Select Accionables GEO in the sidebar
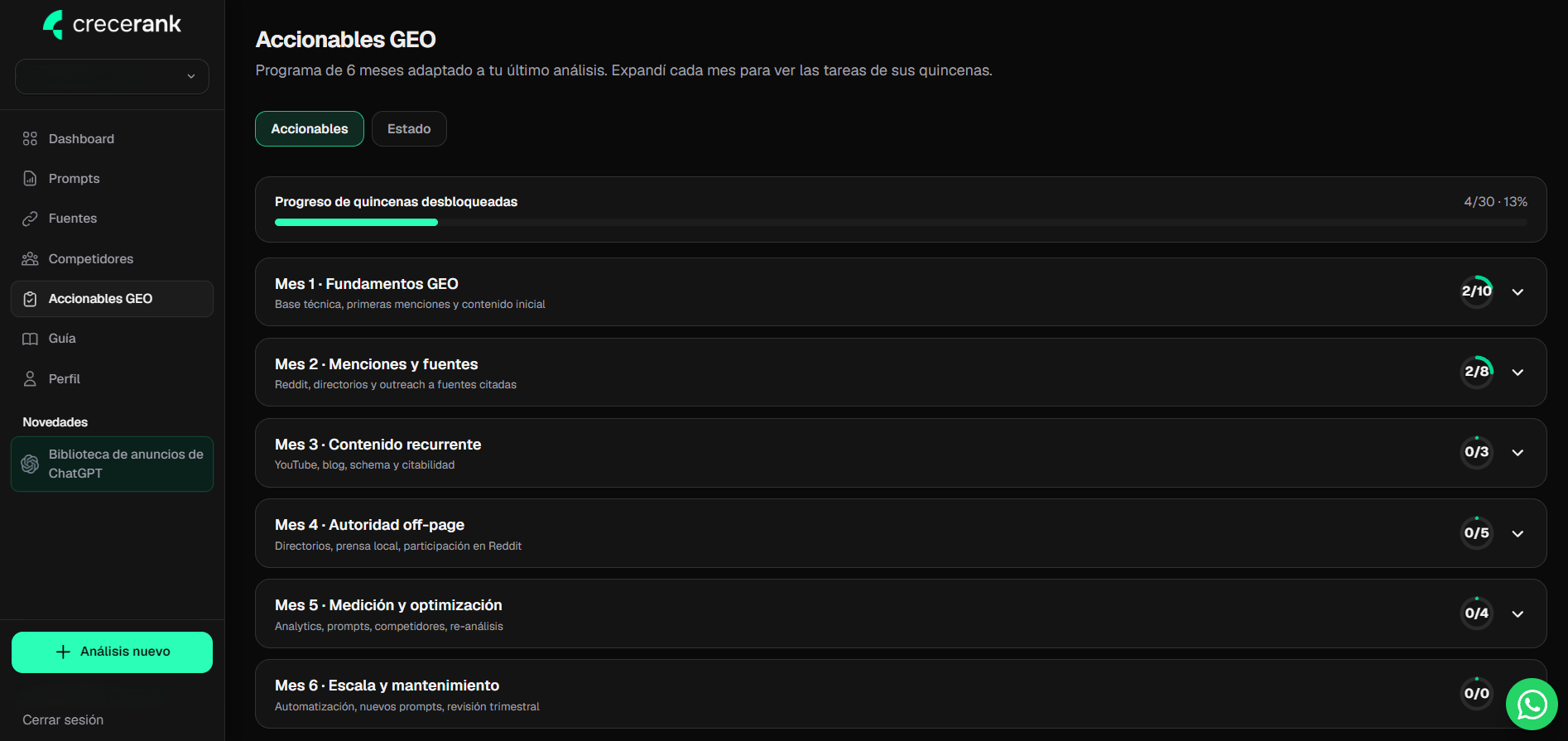This screenshot has height=741, width=1568. point(112,299)
